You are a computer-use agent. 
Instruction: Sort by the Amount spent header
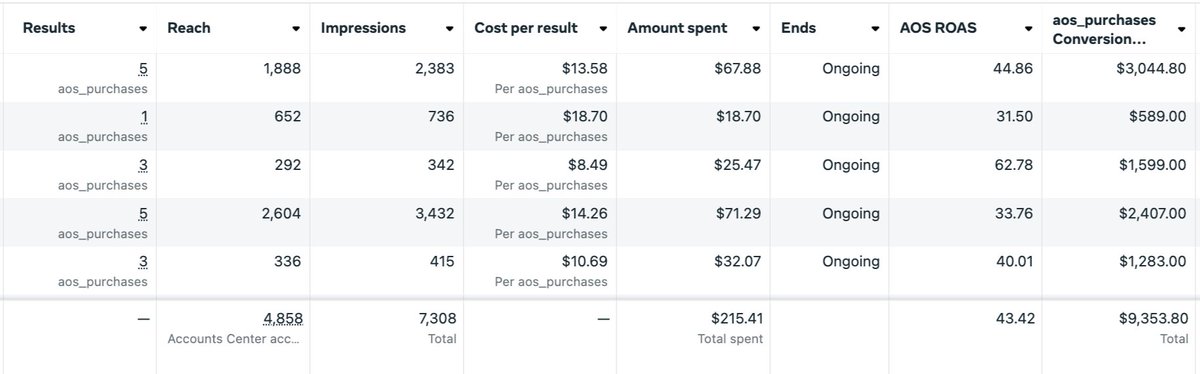tap(677, 28)
